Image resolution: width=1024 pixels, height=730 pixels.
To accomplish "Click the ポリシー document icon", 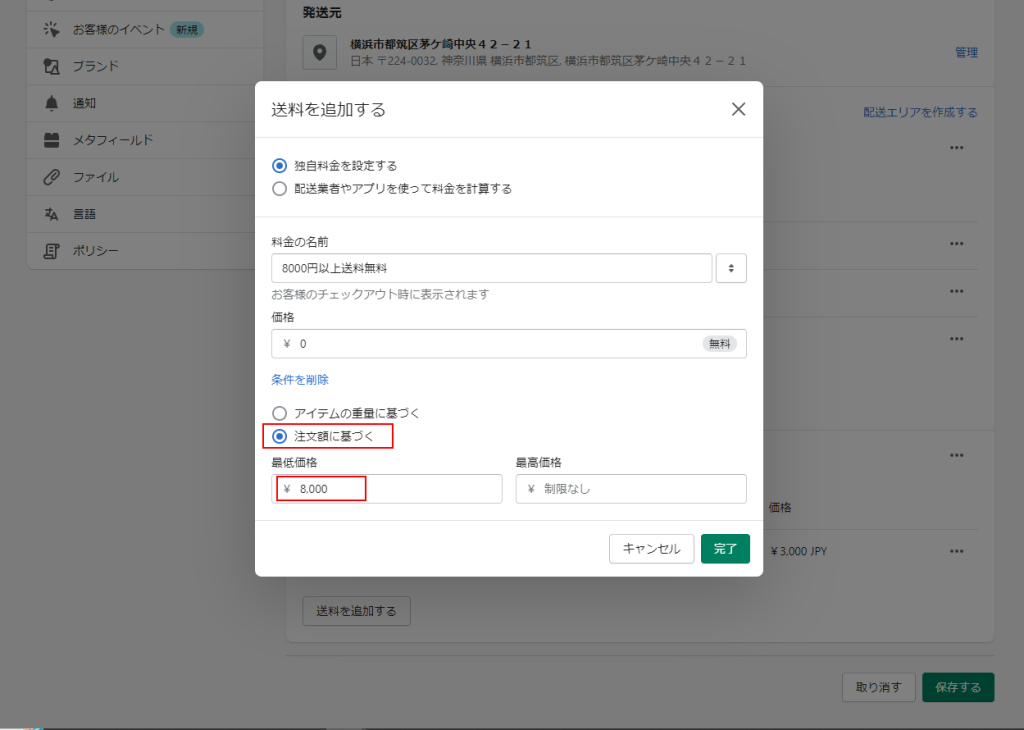I will pos(51,251).
